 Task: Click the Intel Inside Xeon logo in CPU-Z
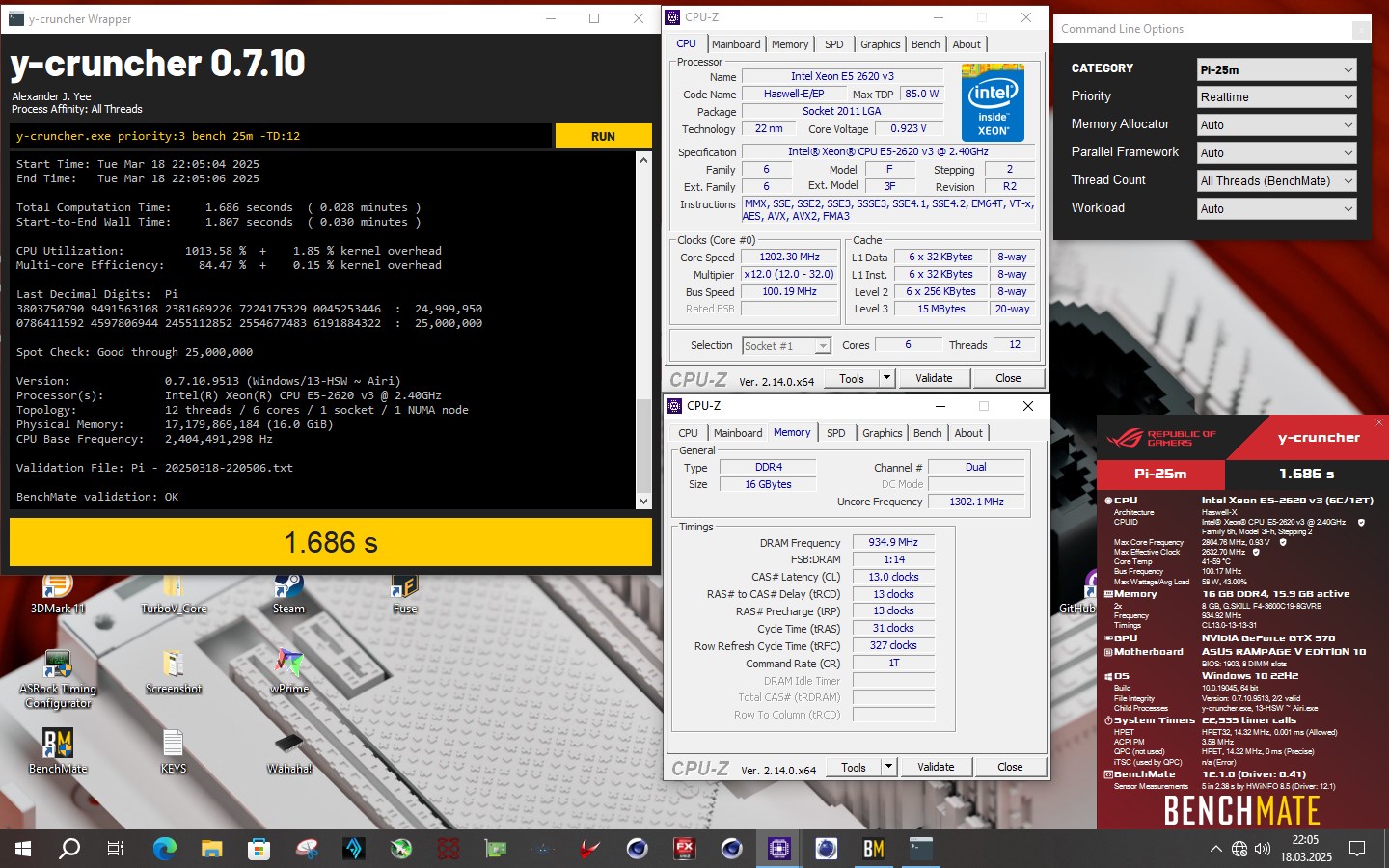(x=993, y=102)
